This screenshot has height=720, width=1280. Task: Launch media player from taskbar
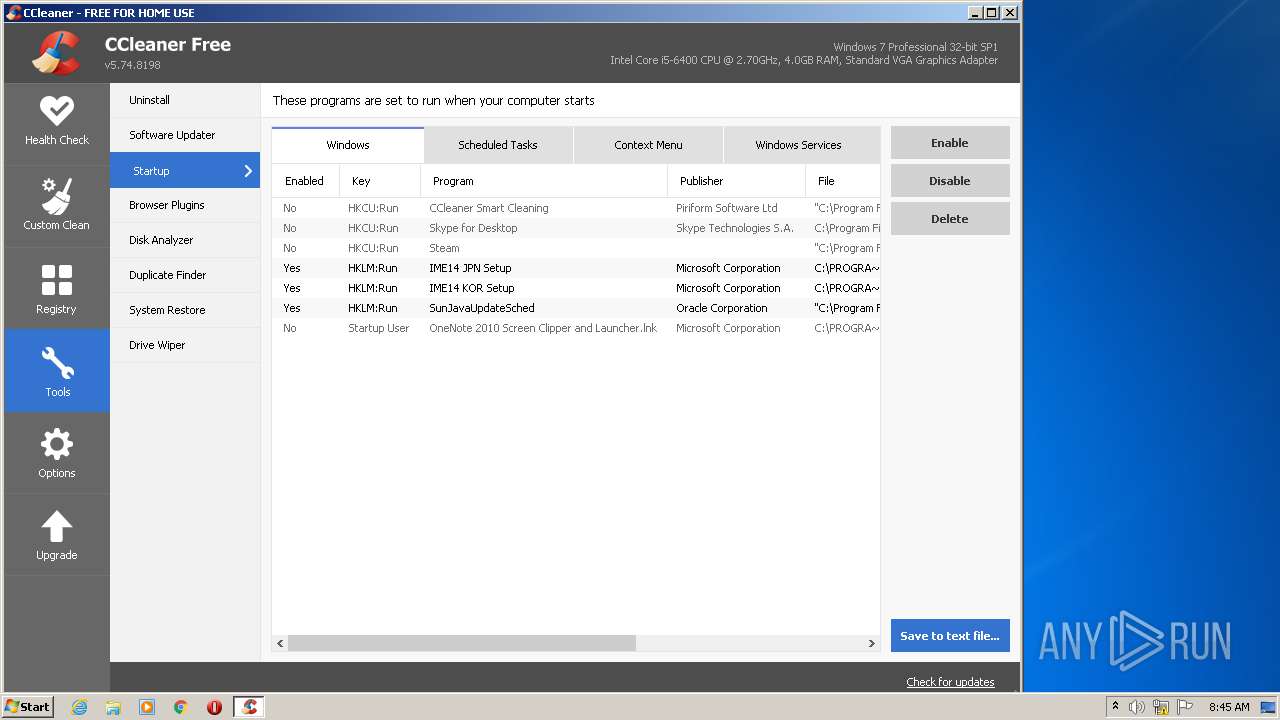[147, 707]
